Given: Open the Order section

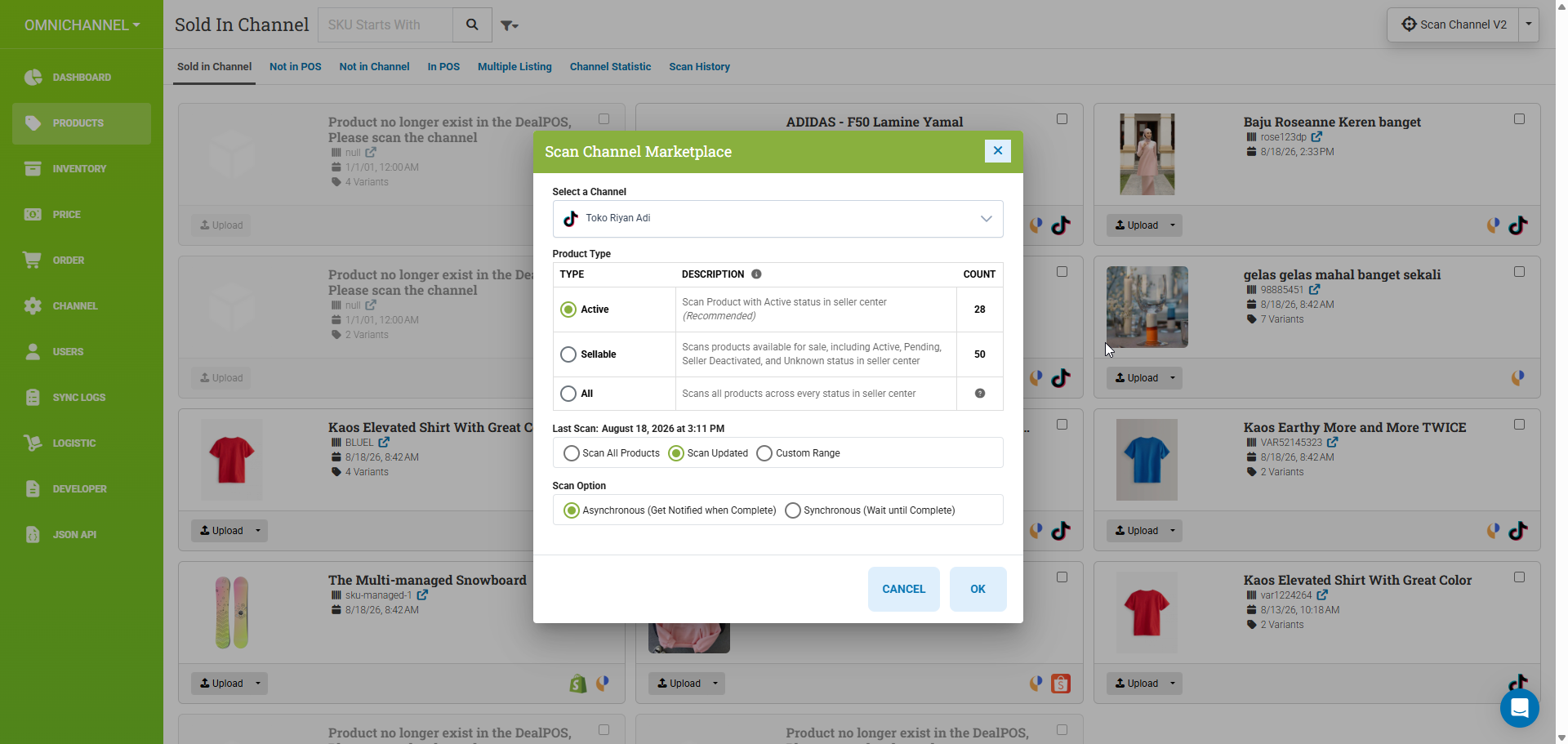Looking at the screenshot, I should [x=82, y=261].
